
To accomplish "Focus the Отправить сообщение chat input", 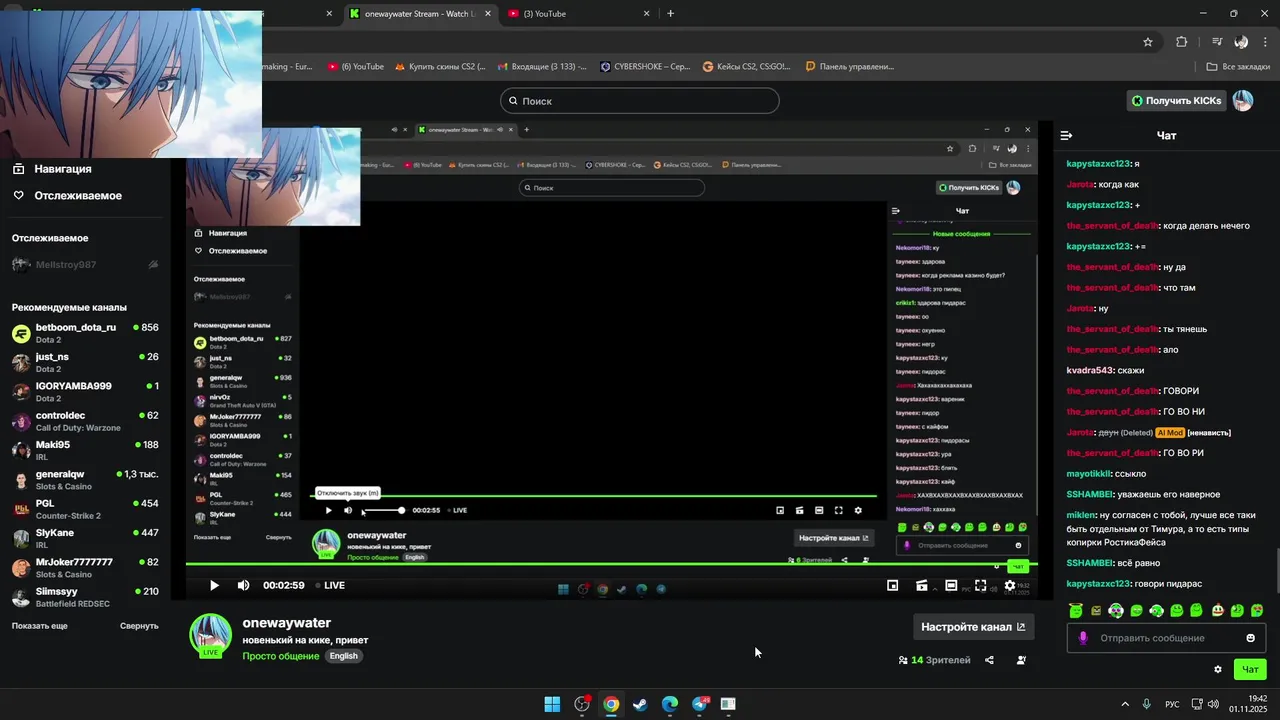I will 1167,638.
